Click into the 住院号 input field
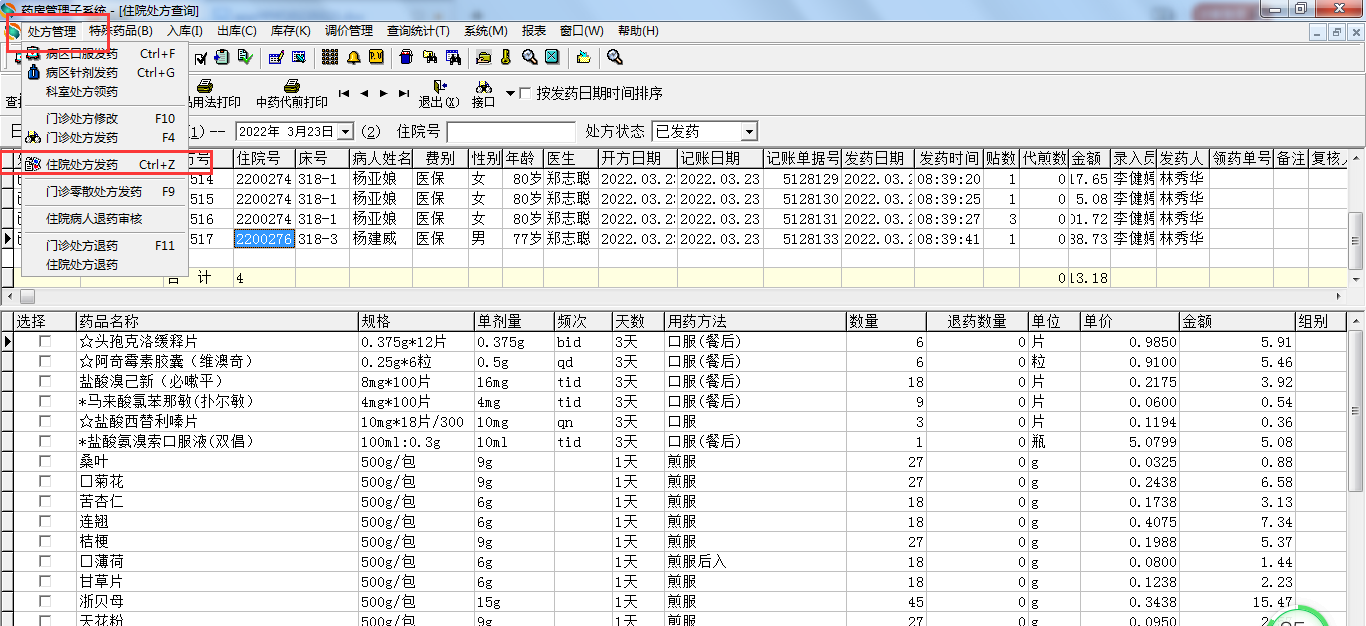The height and width of the screenshot is (626, 1366). coord(511,132)
